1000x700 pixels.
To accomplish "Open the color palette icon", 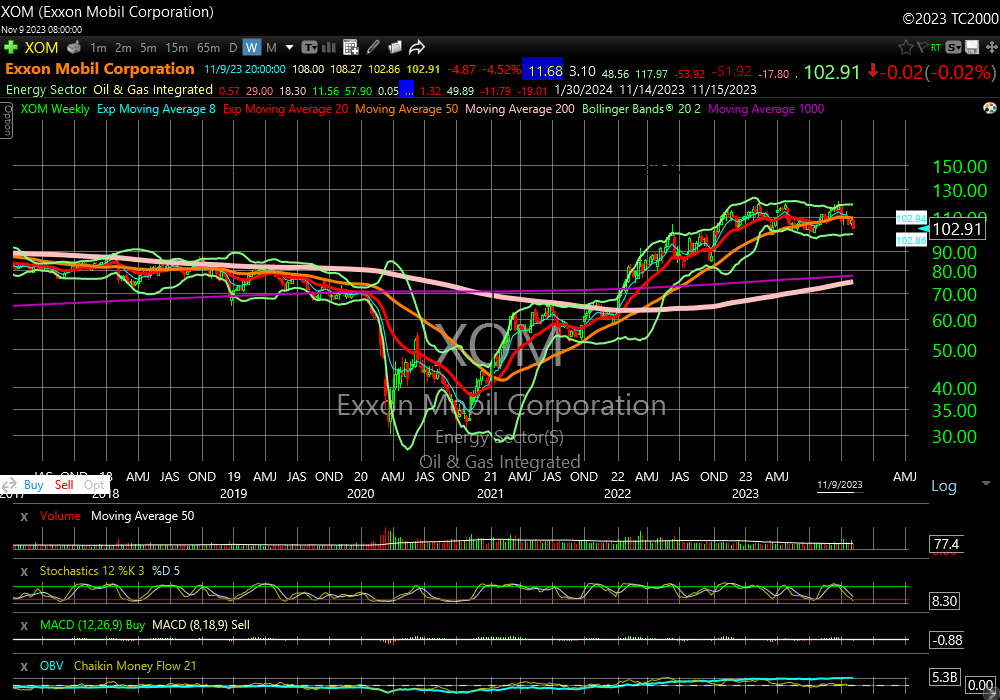I will point(990,108).
